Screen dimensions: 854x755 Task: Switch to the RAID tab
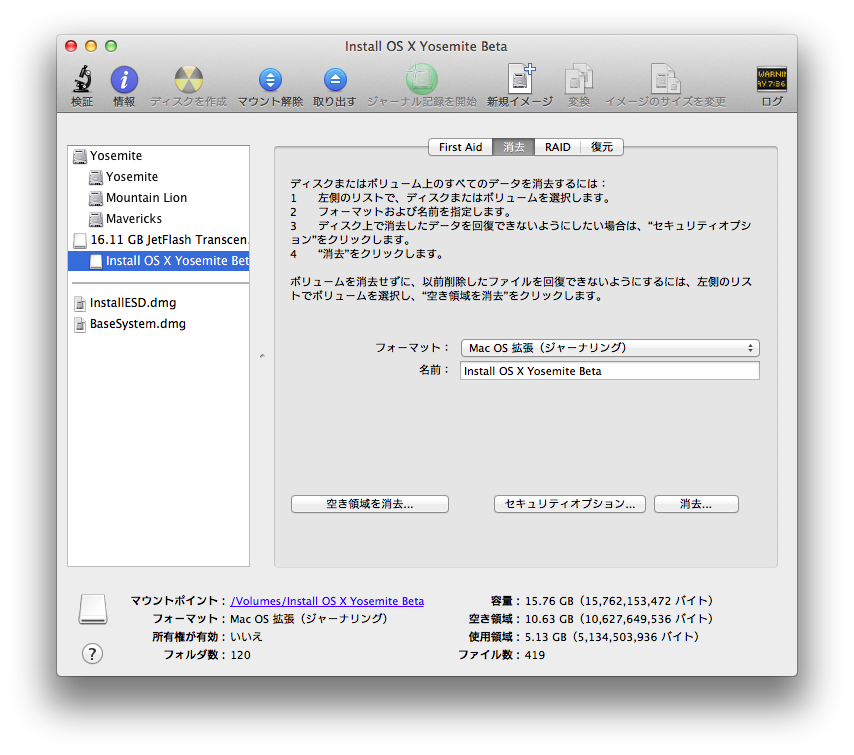coord(558,147)
